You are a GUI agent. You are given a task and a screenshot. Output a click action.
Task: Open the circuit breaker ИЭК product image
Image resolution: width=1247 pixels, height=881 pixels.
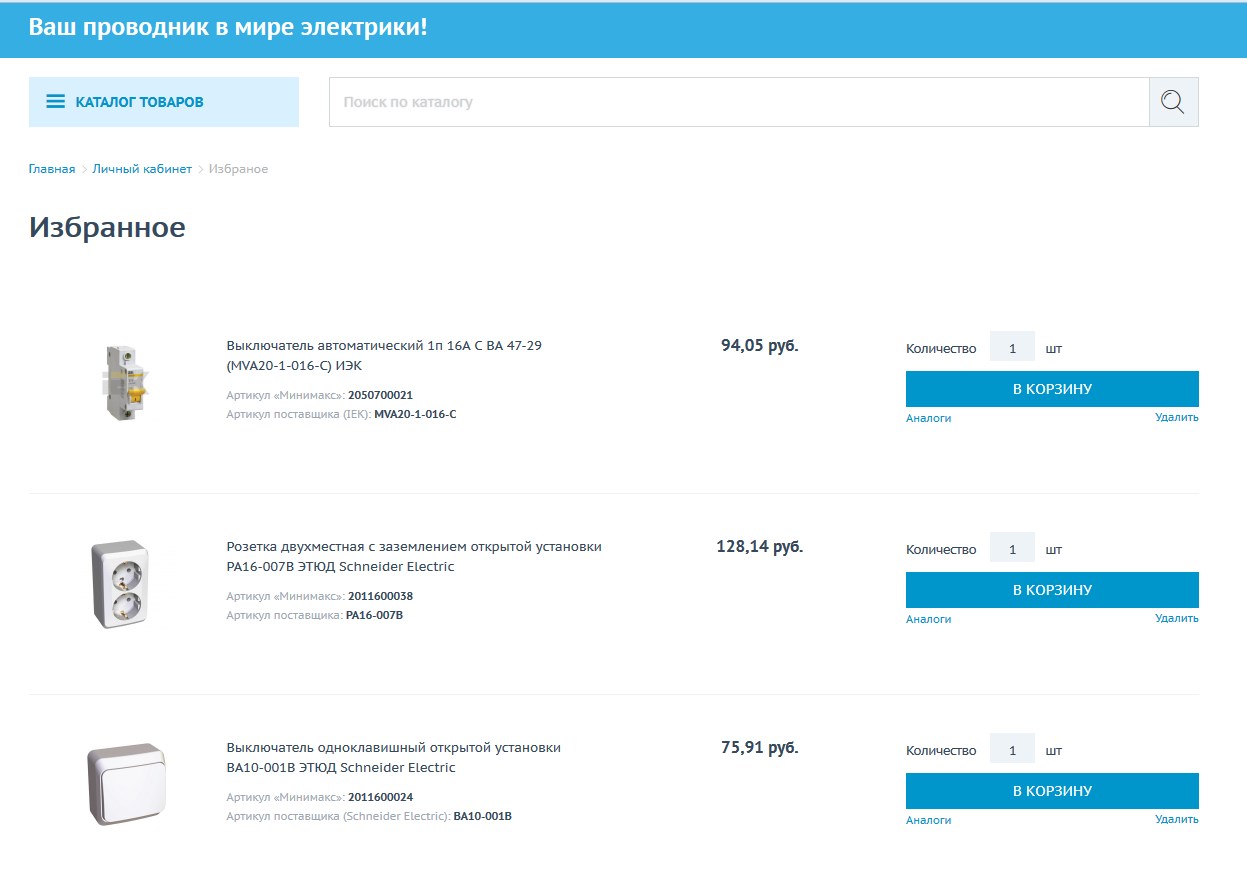(124, 381)
